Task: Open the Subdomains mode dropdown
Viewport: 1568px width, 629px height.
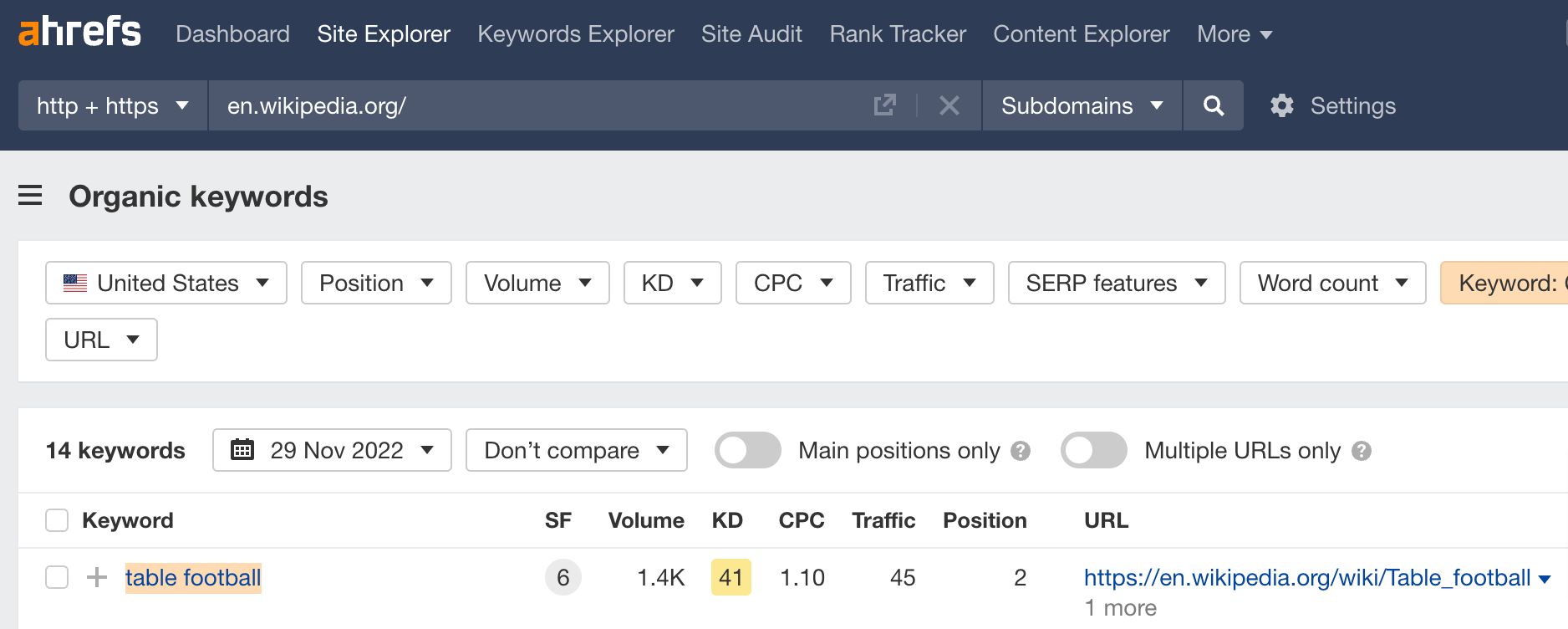Action: 1082,105
